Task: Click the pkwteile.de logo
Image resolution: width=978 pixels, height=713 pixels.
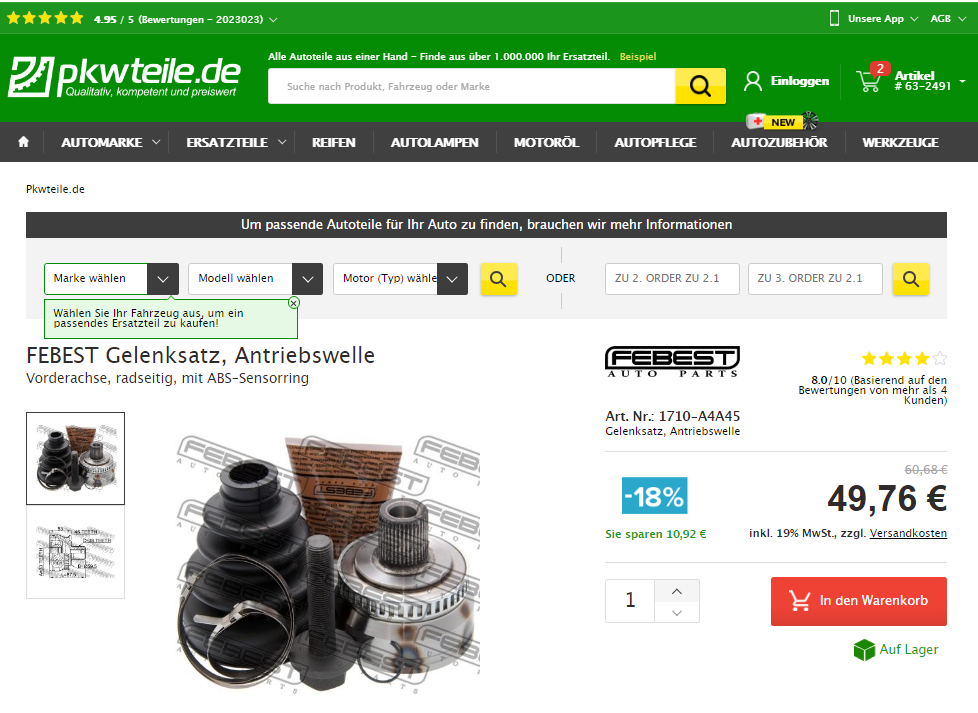Action: (125, 77)
